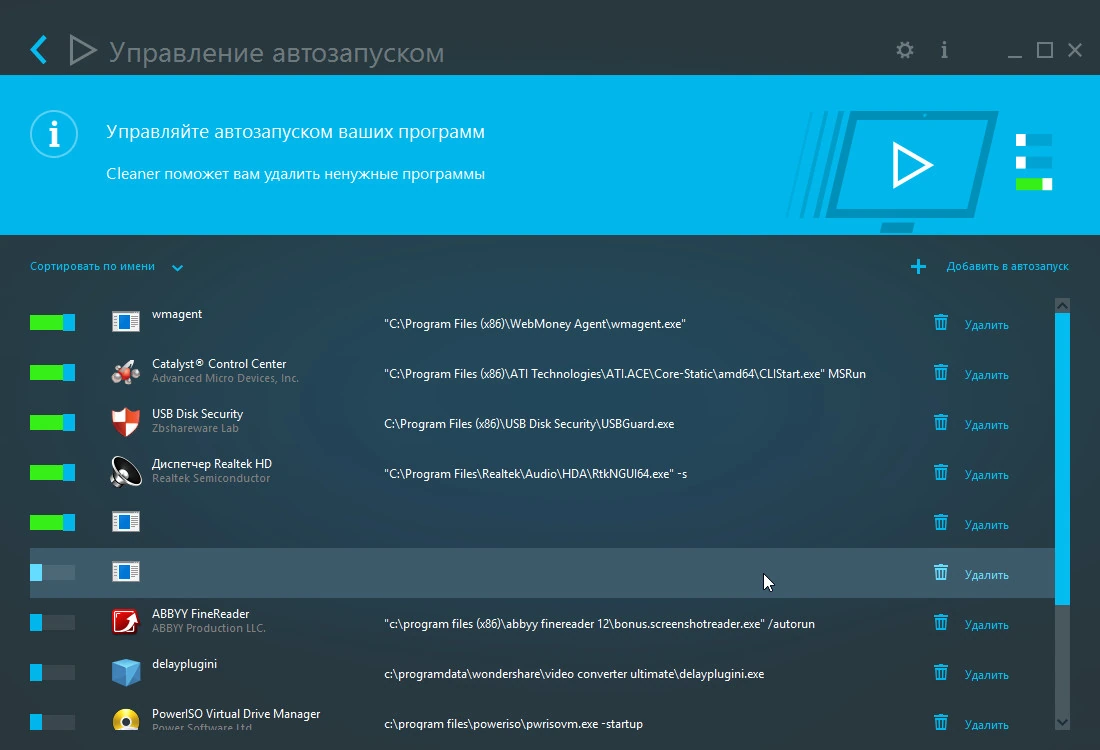Click the 'Realtek Semiconductor' publisher text
The width and height of the screenshot is (1100, 750).
210,478
